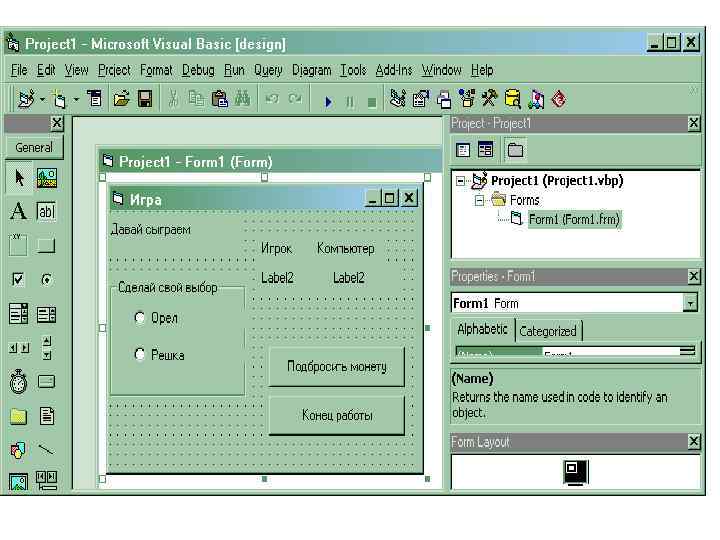Click the Copy toolbar icon

pyautogui.click(x=197, y=99)
